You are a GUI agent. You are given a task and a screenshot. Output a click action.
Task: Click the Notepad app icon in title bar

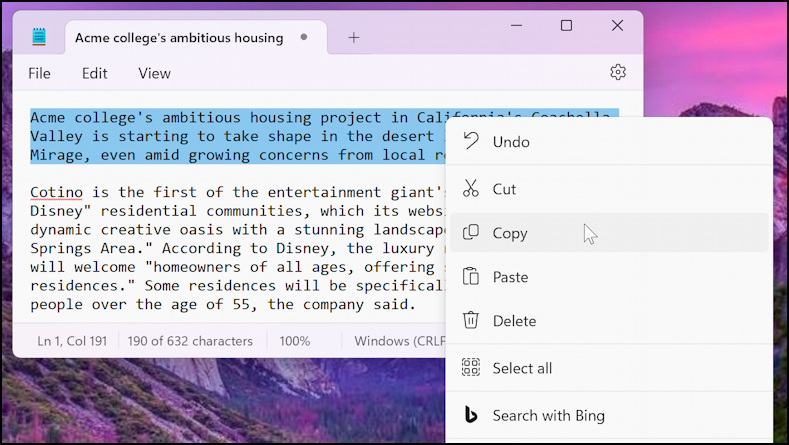(39, 37)
